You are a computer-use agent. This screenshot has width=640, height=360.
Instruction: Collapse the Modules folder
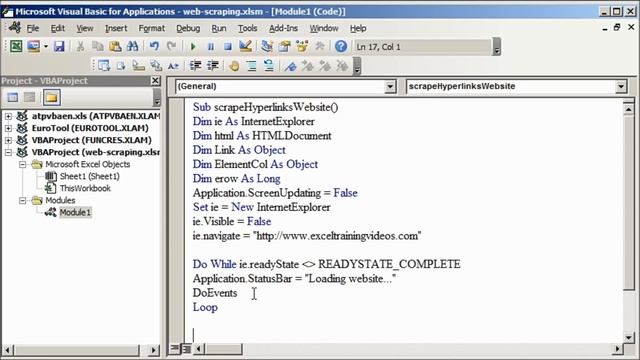click(23, 200)
